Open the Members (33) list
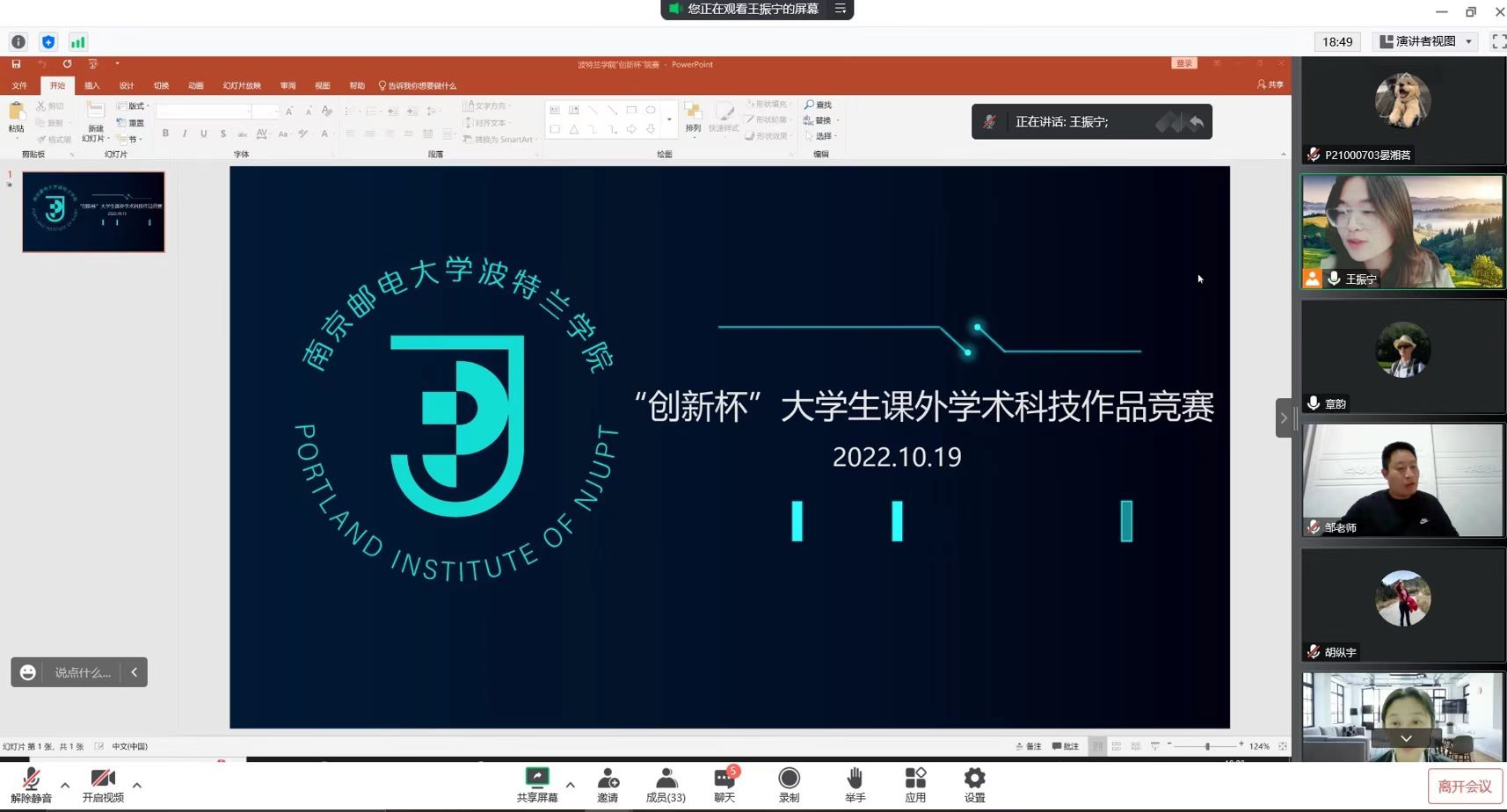The image size is (1507, 812). coord(666,779)
